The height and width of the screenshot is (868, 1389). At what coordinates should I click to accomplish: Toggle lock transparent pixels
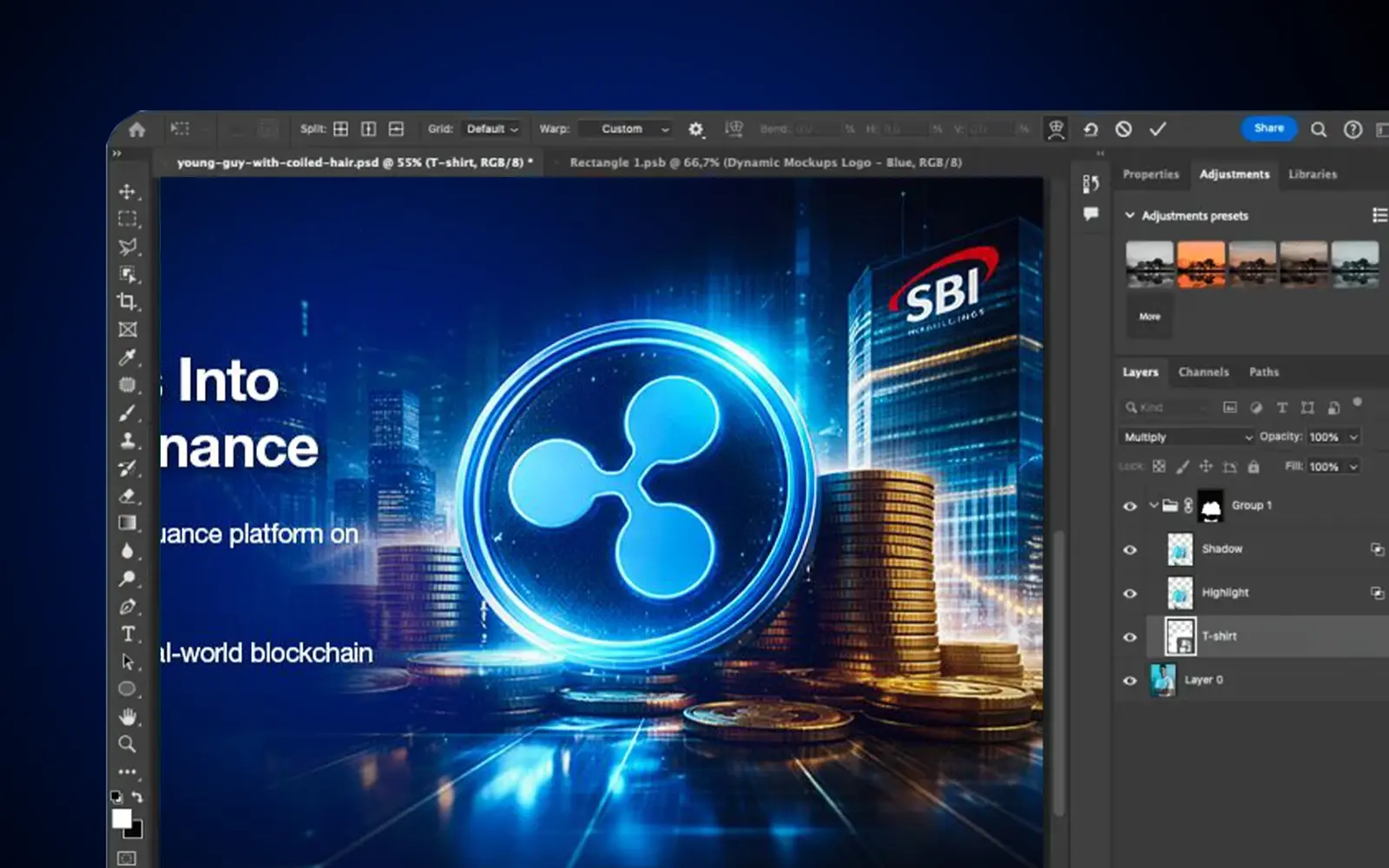[1159, 466]
